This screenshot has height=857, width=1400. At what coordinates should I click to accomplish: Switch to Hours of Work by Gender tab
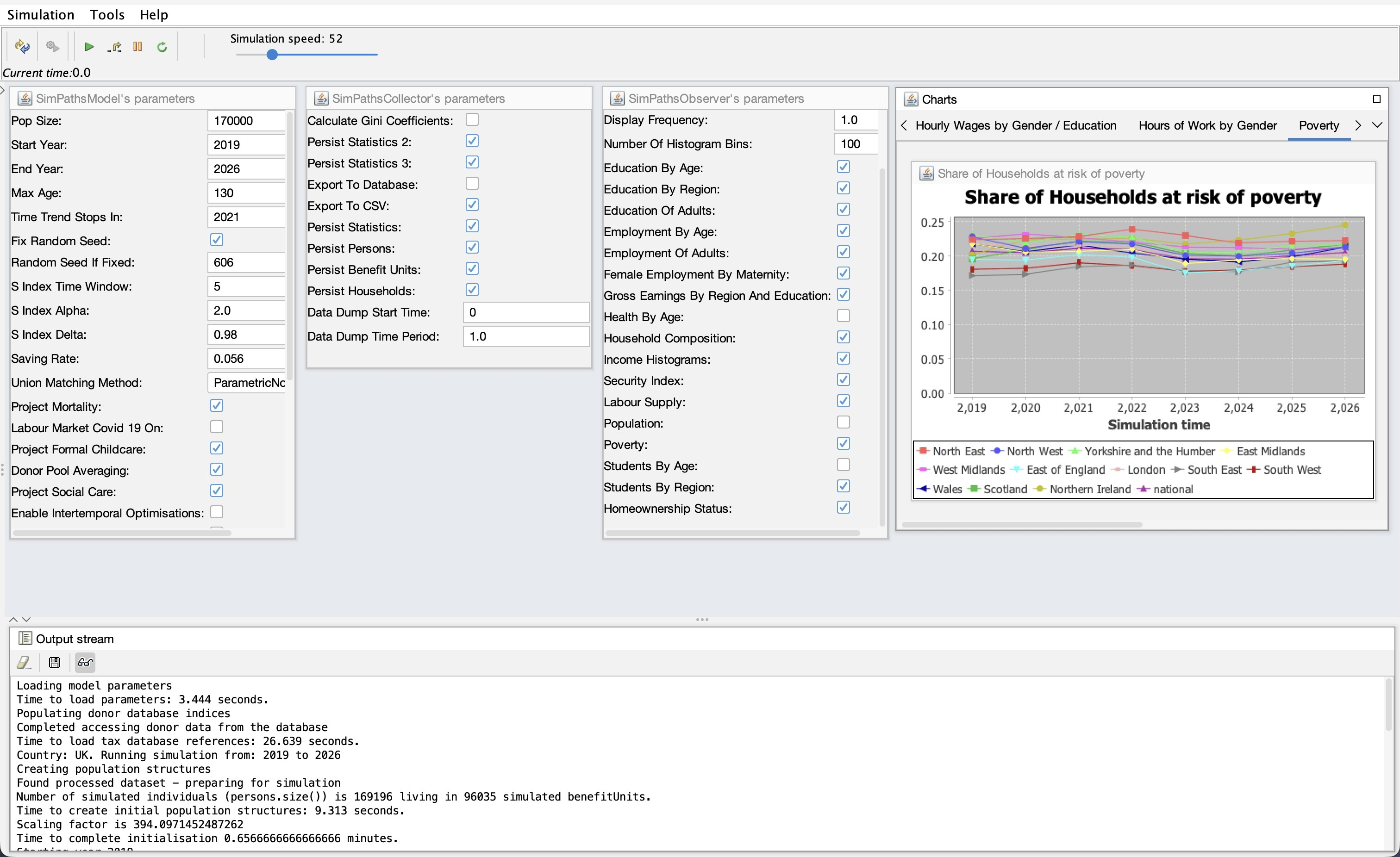pos(1207,125)
